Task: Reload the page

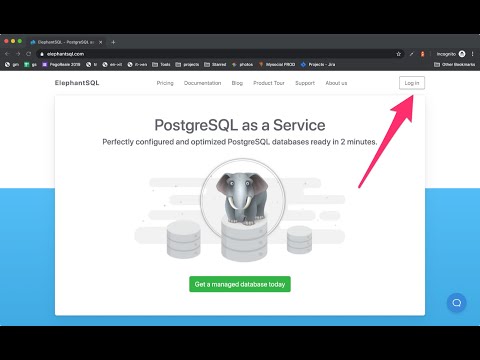Action: click(x=29, y=54)
